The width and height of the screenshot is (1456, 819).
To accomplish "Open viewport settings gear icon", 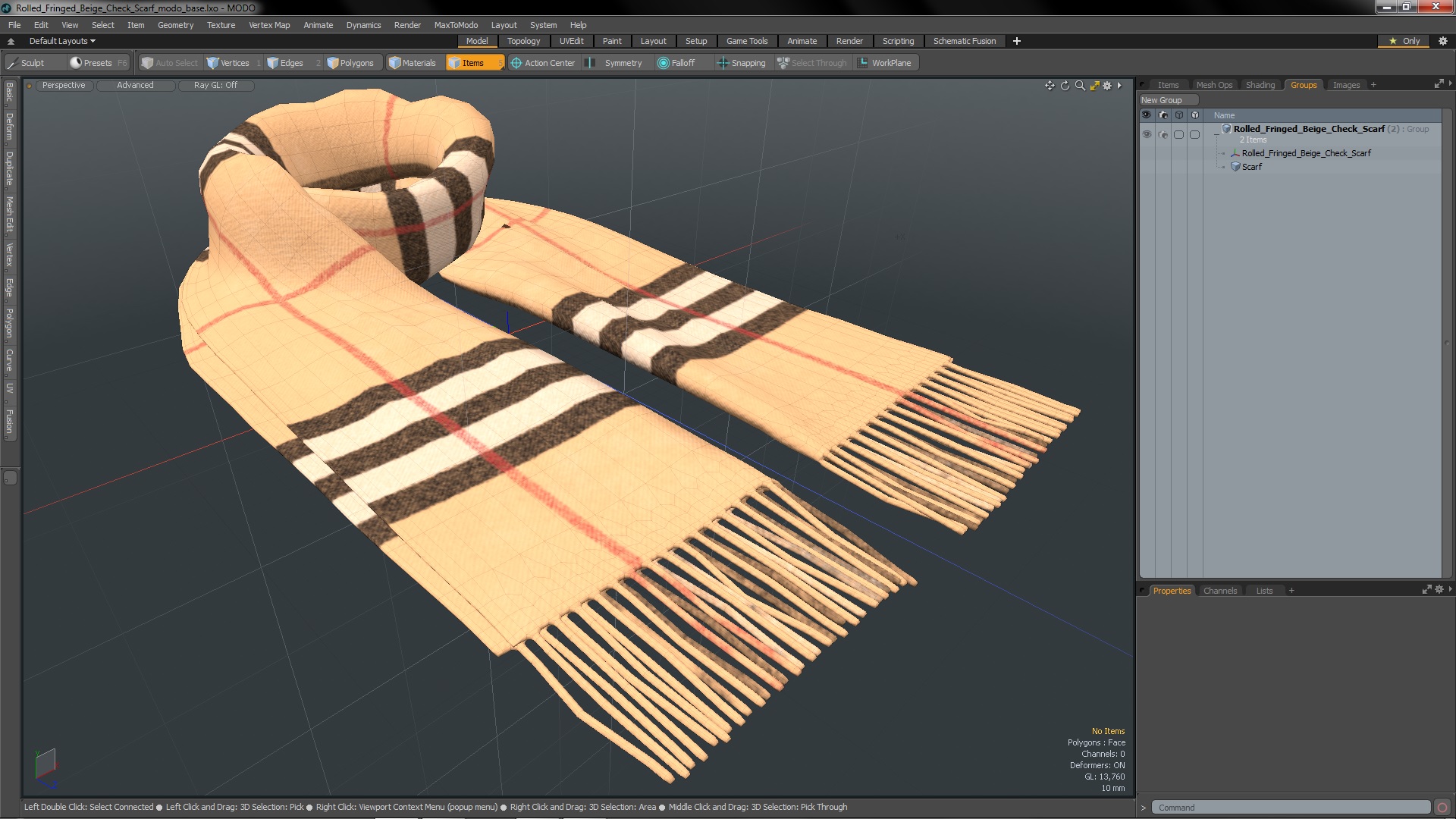I will [x=1107, y=86].
